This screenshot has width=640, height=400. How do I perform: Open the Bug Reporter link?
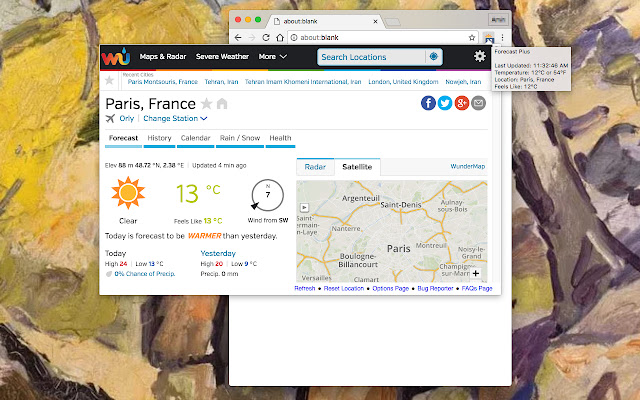(x=435, y=288)
